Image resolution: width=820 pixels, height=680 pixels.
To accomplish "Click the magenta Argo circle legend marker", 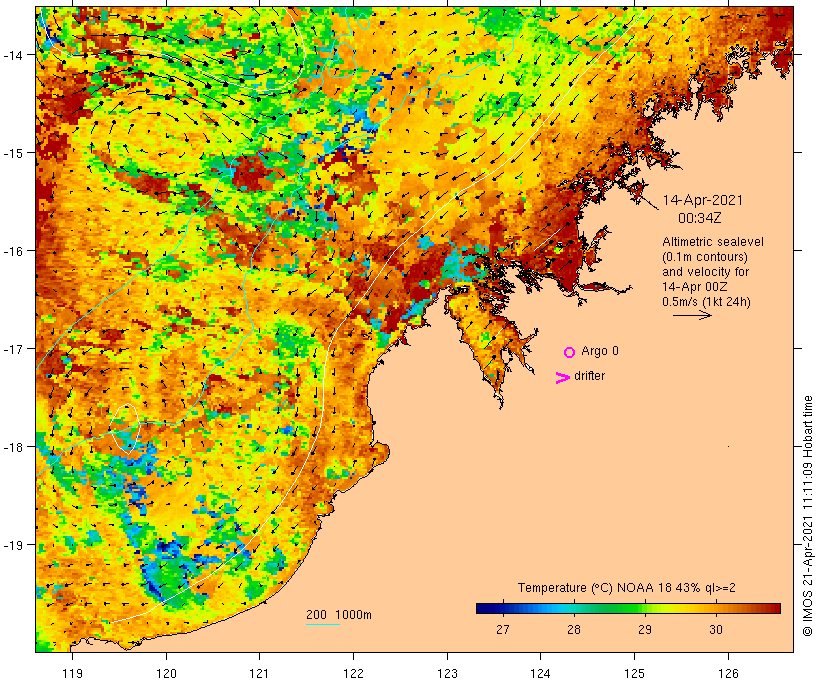I will point(570,353).
